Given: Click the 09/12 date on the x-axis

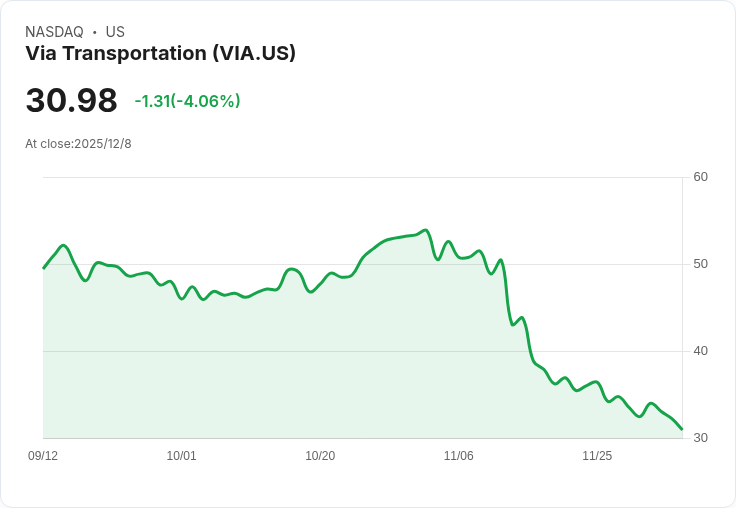Looking at the screenshot, I should click(43, 455).
